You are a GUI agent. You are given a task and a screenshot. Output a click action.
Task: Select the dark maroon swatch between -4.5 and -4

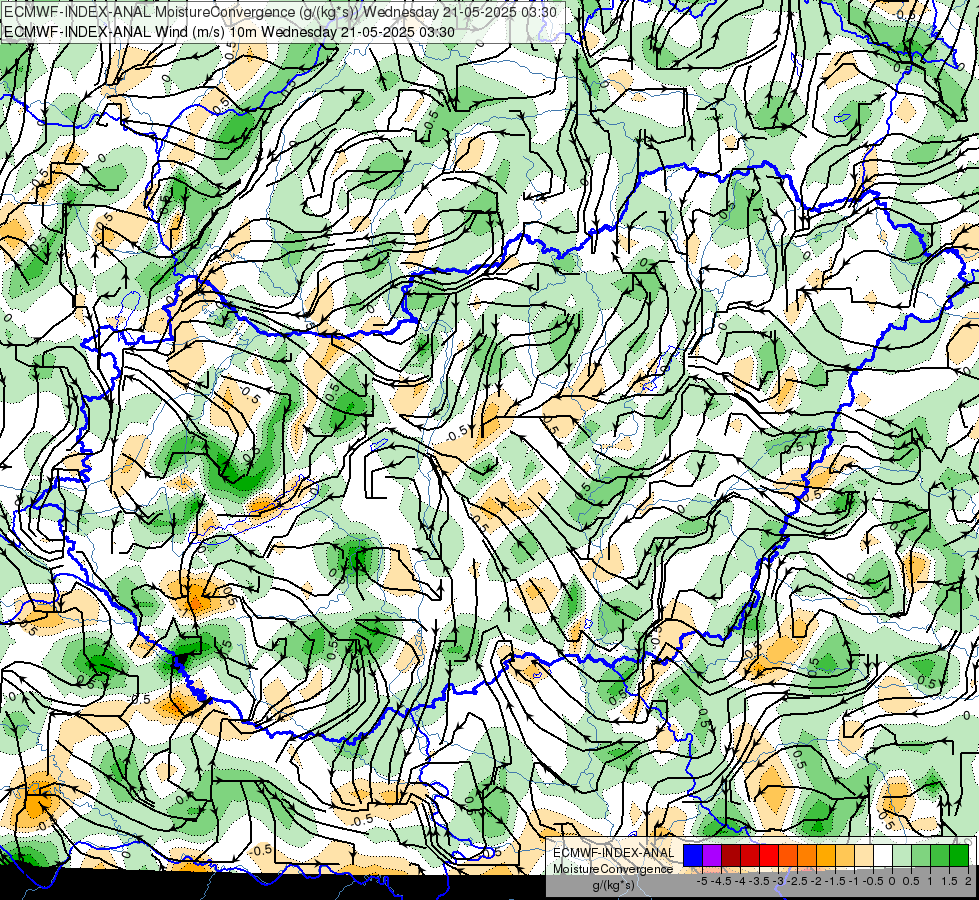[x=731, y=856]
